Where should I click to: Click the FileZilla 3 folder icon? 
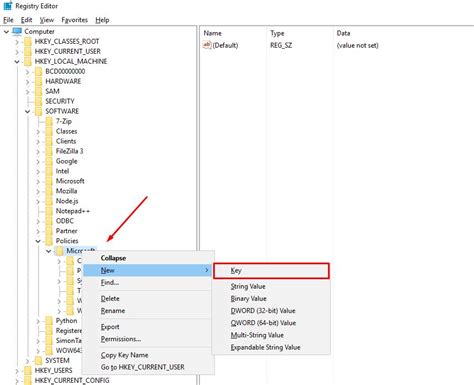(49, 151)
